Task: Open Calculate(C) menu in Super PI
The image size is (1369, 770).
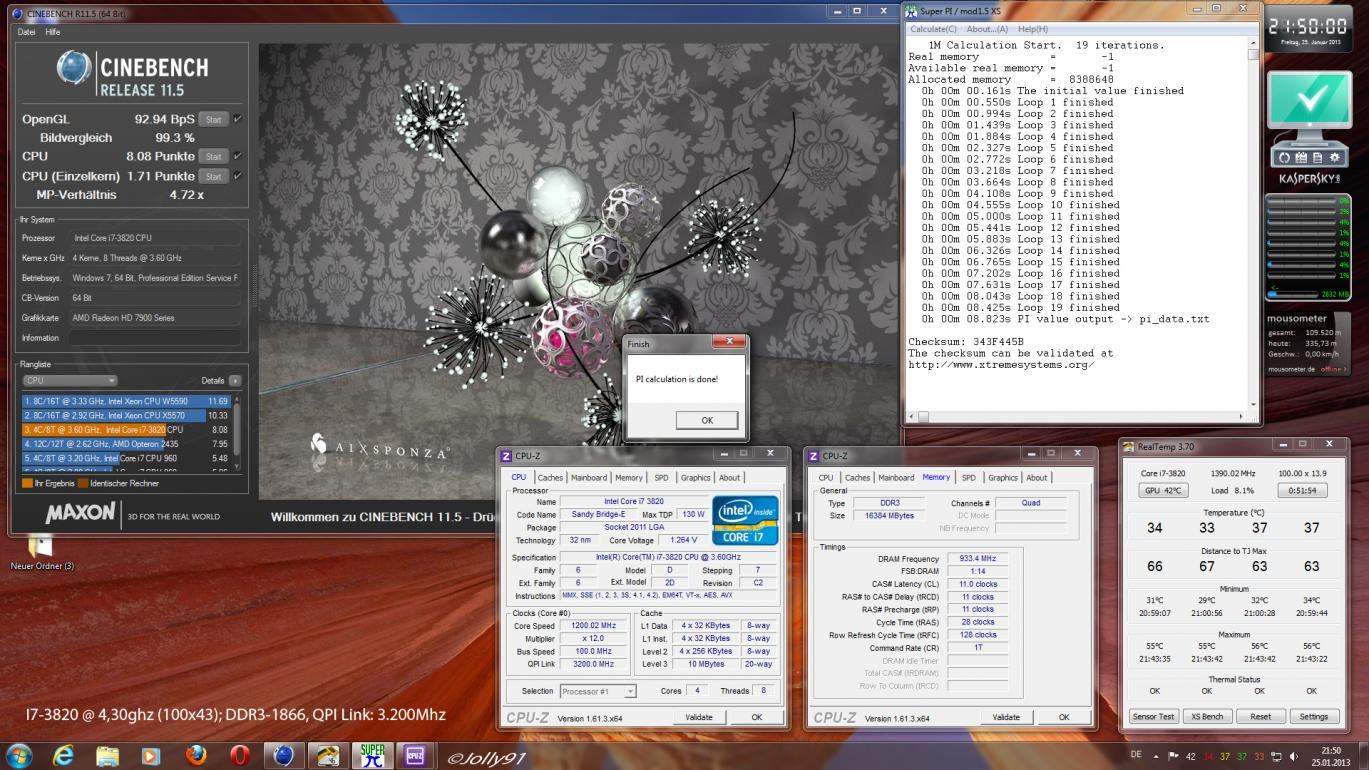Action: point(934,29)
